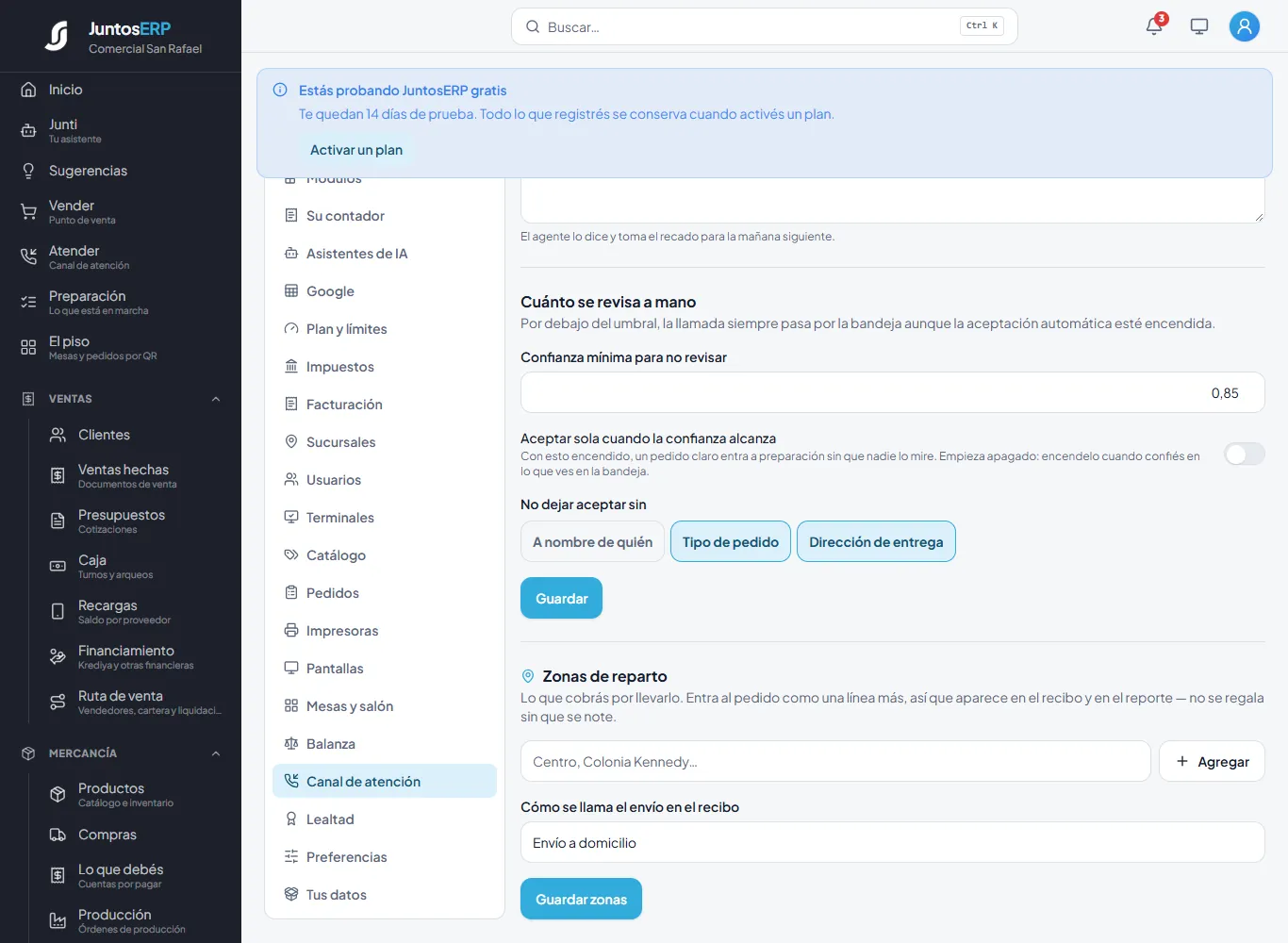This screenshot has width=1288, height=943.
Task: Click 'Guardar zonas' button
Action: [x=581, y=899]
